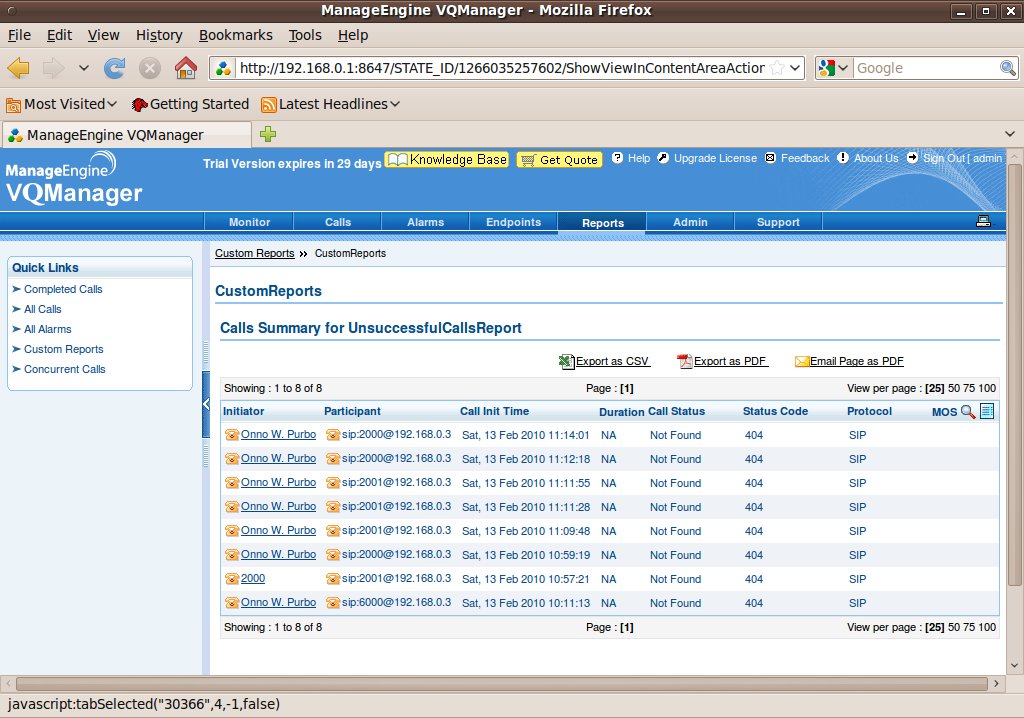Click the search magnifier icon beside MOS
This screenshot has height=718, width=1024.
(968, 411)
